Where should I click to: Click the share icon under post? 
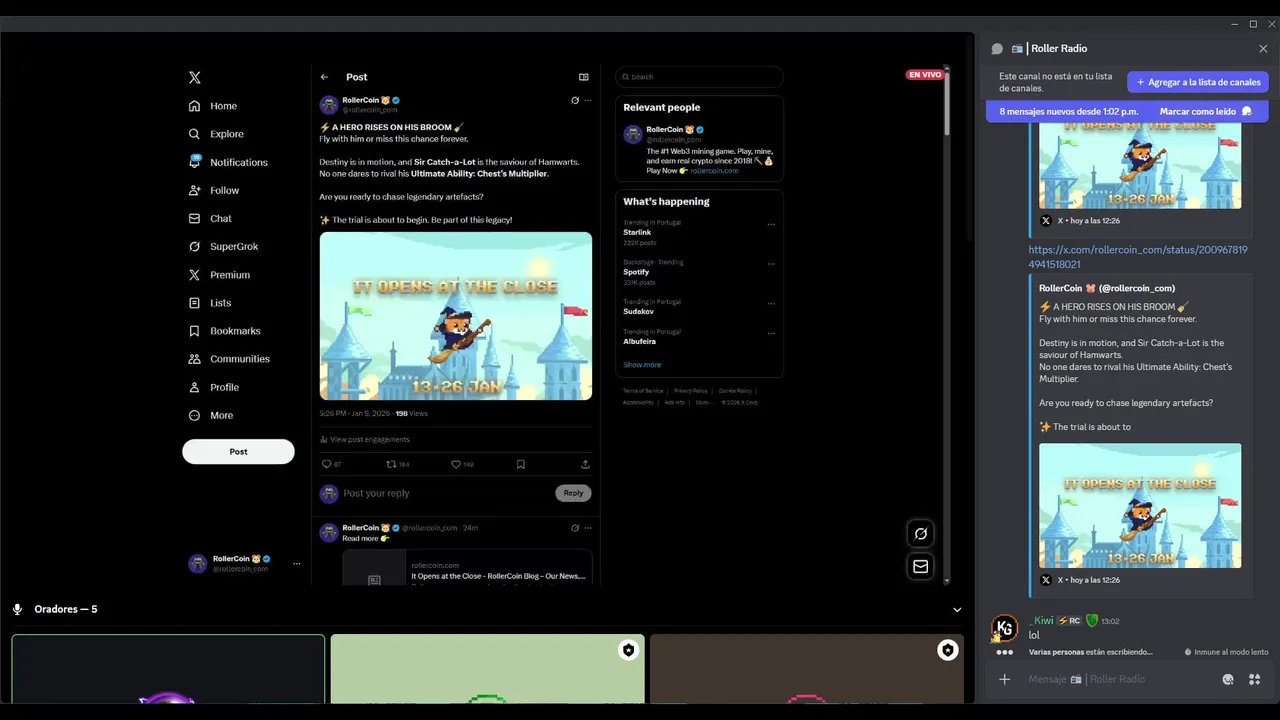click(585, 464)
